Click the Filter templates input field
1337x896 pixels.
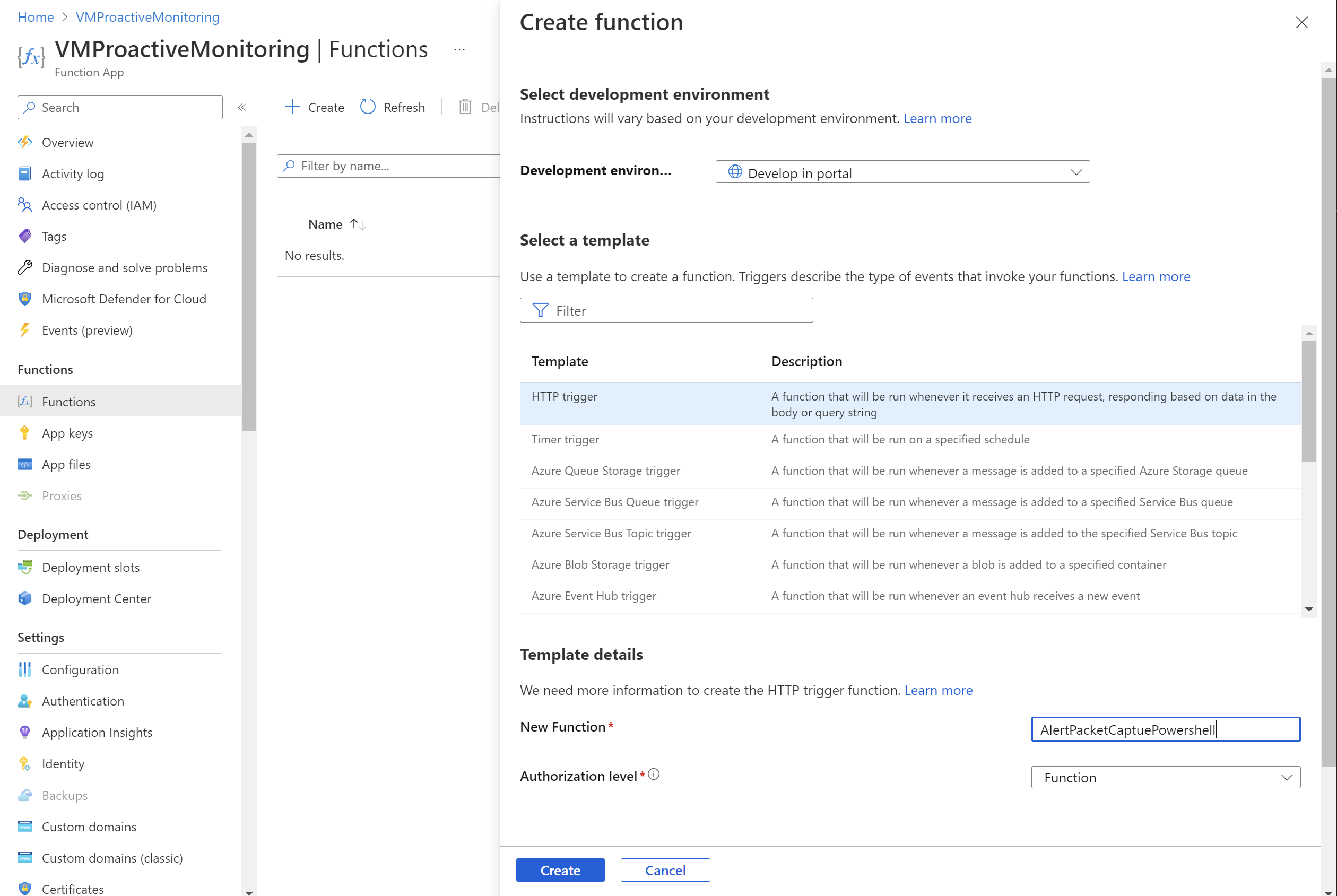pyautogui.click(x=667, y=310)
